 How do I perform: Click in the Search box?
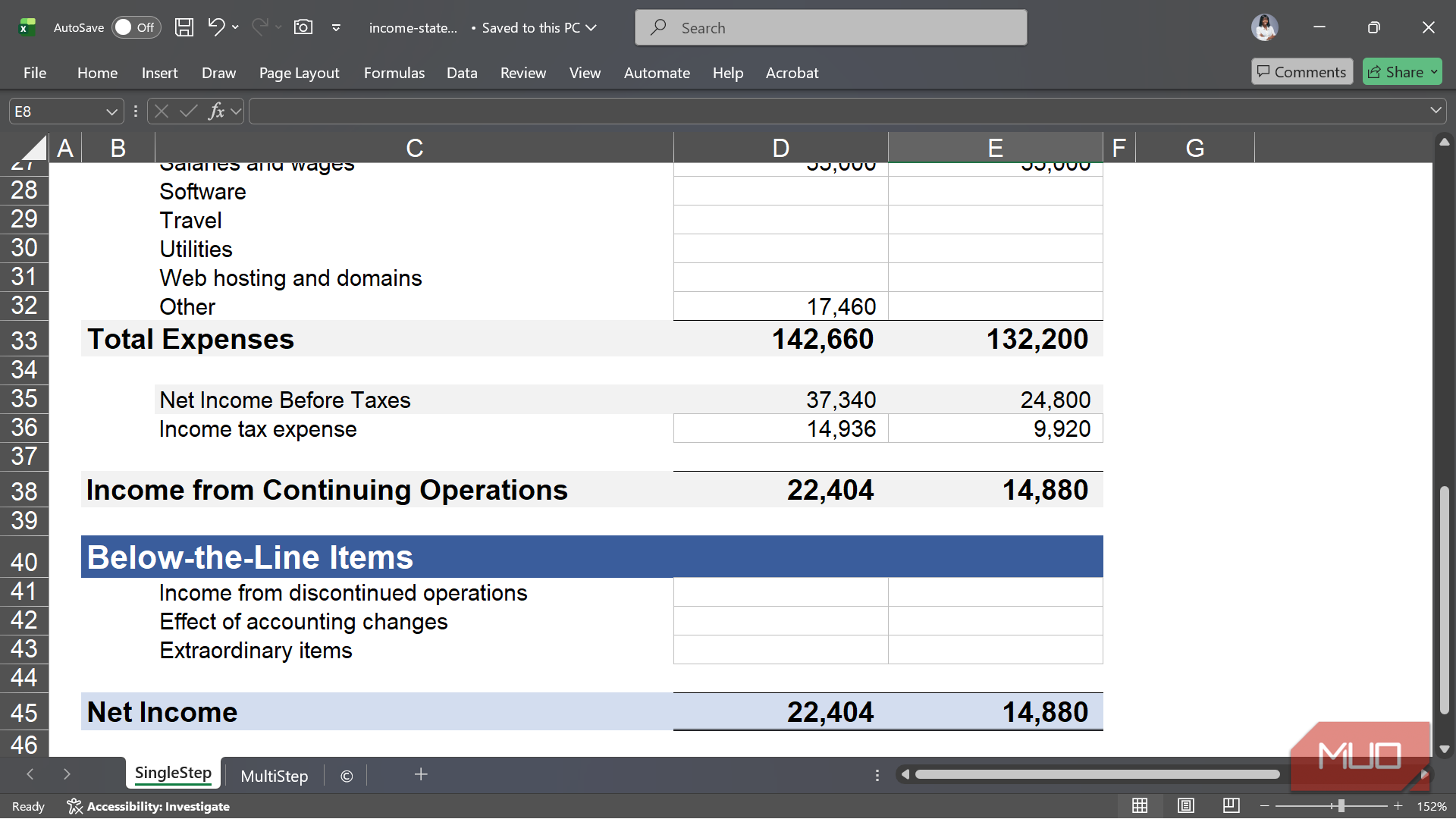(x=831, y=28)
